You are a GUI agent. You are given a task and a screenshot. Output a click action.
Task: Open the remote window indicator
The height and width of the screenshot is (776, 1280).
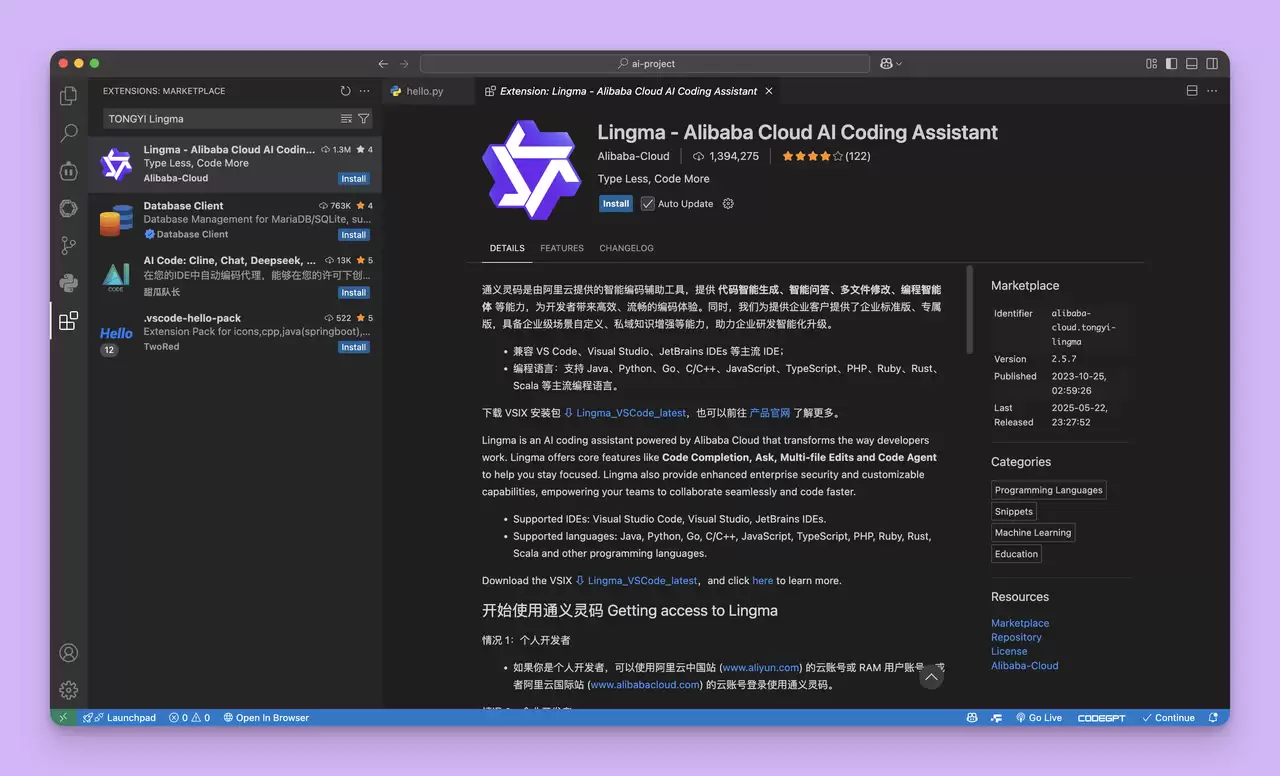(63, 718)
